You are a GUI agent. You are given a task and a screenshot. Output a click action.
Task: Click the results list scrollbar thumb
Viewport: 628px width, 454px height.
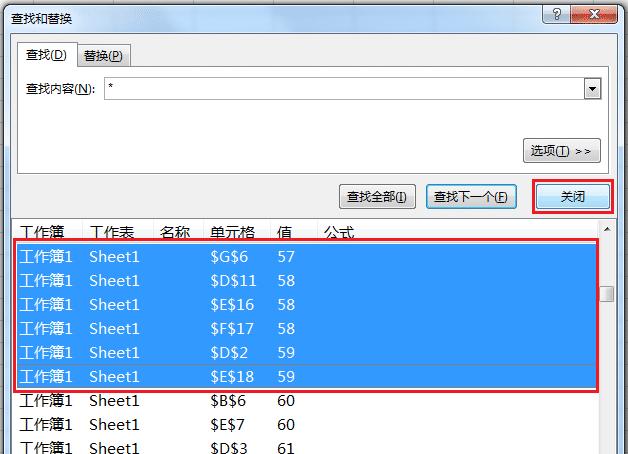pyautogui.click(x=607, y=294)
